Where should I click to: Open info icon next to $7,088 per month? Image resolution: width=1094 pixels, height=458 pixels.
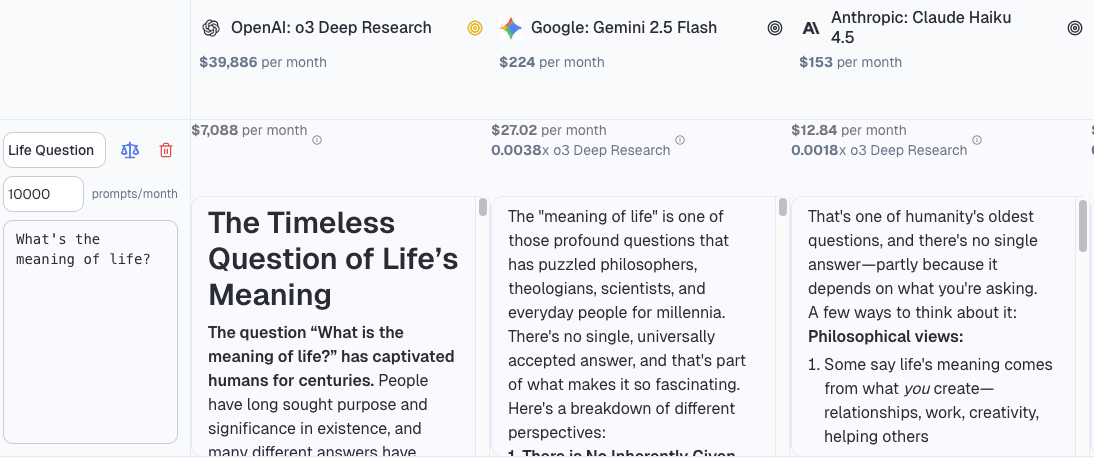(317, 140)
